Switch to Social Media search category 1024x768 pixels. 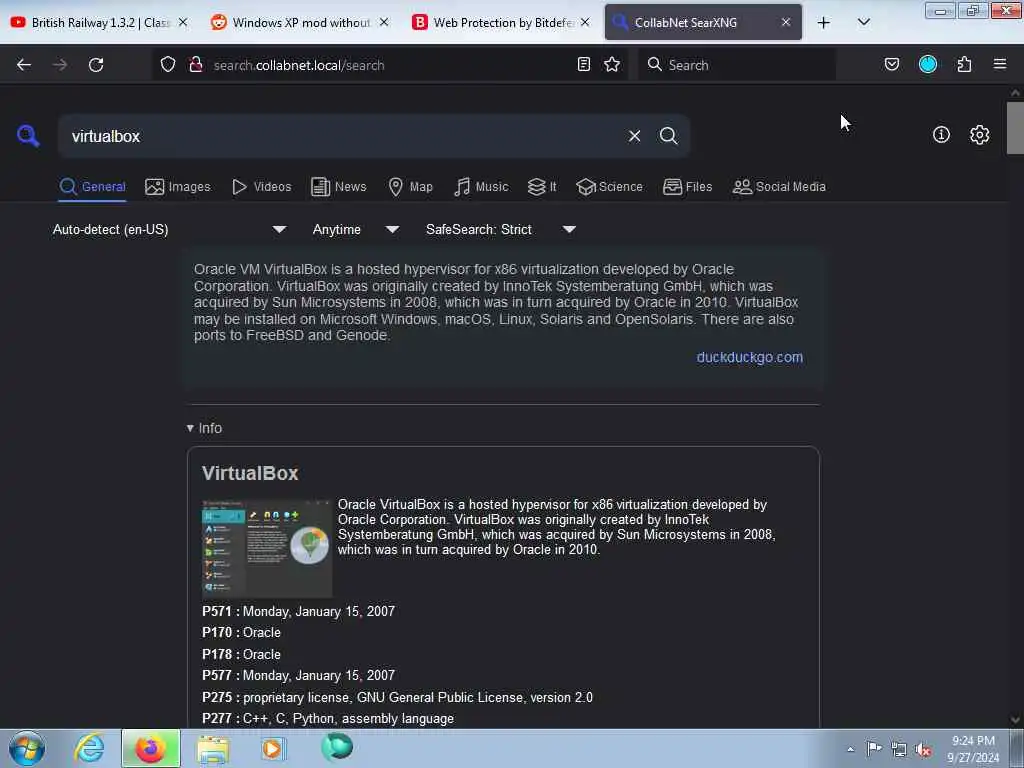pos(778,187)
